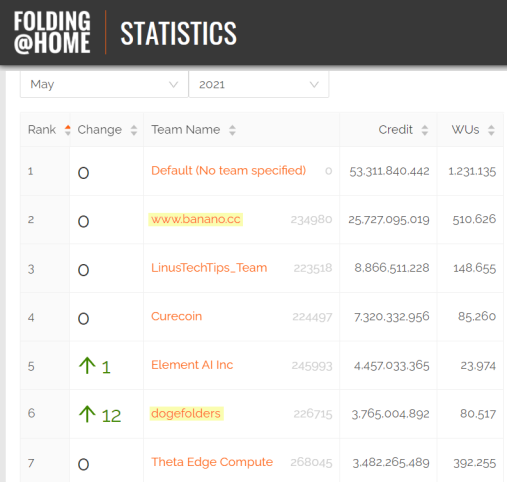The width and height of the screenshot is (507, 482).
Task: Click the WUs column sort arrows
Action: [491, 130]
